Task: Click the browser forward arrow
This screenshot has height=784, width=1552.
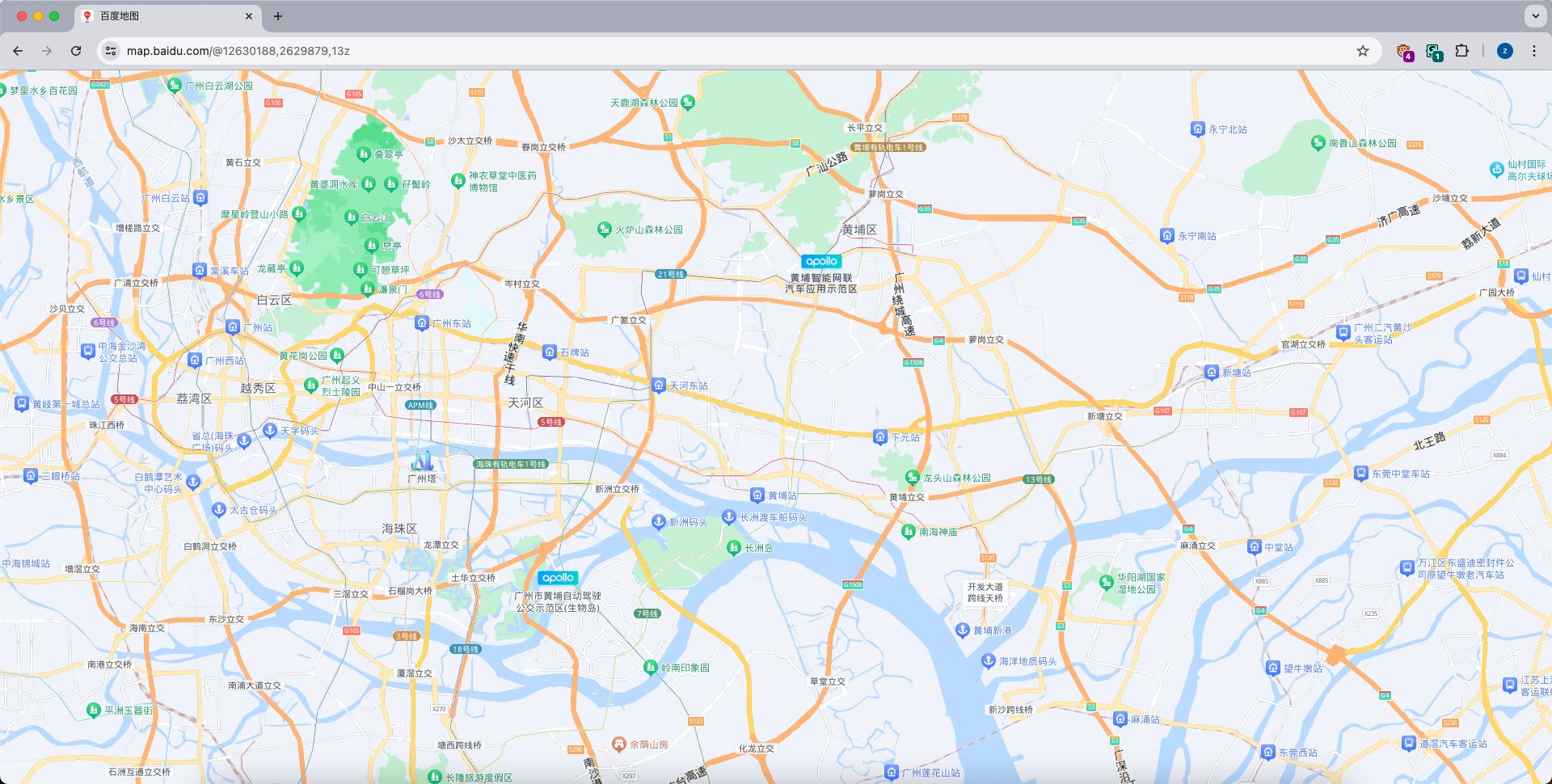Action: [47, 51]
